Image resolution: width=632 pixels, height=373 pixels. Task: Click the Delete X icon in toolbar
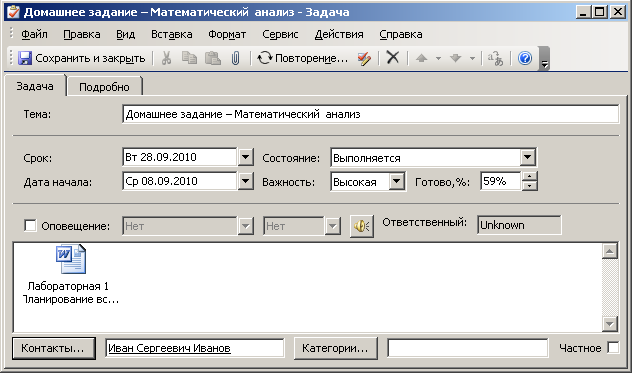pos(393,58)
